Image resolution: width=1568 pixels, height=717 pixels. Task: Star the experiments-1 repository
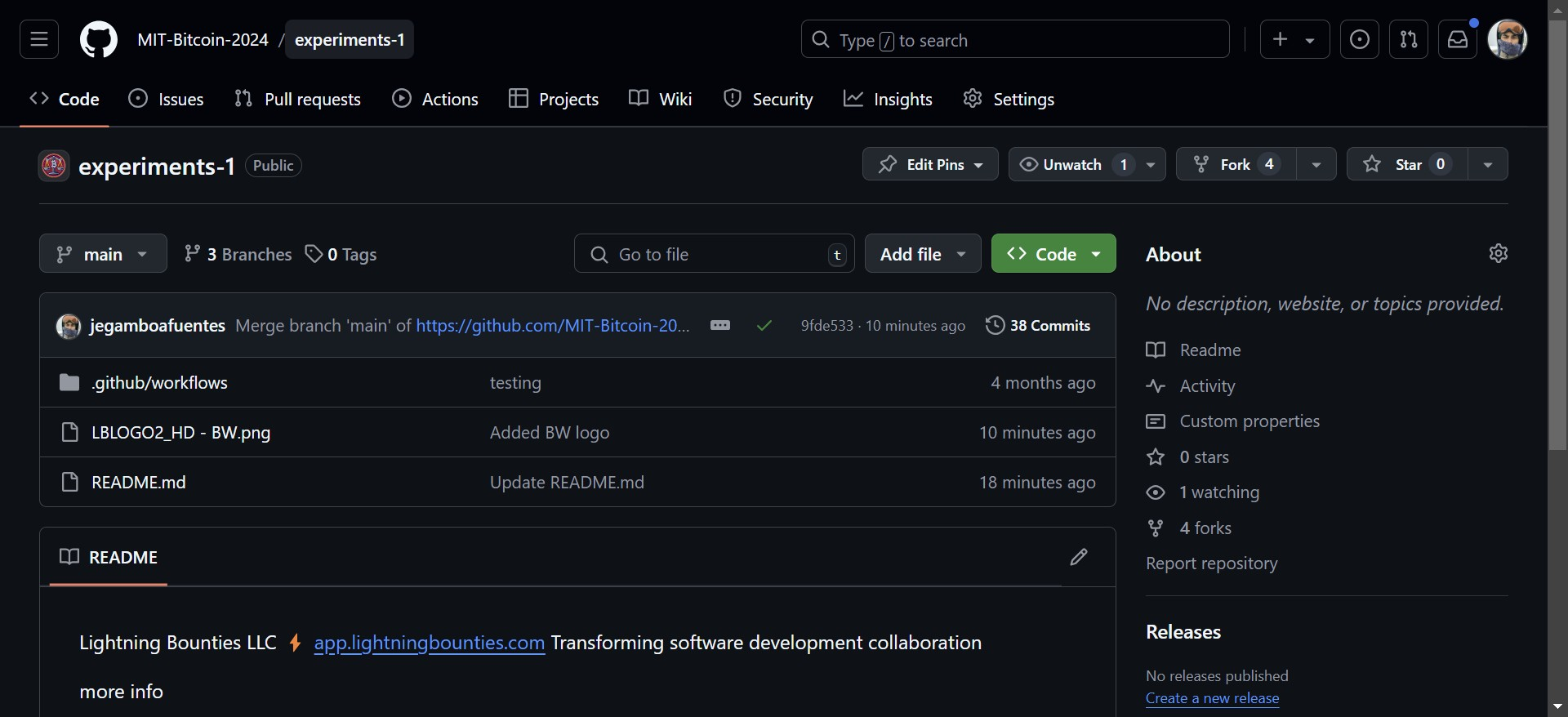pyautogui.click(x=1407, y=164)
